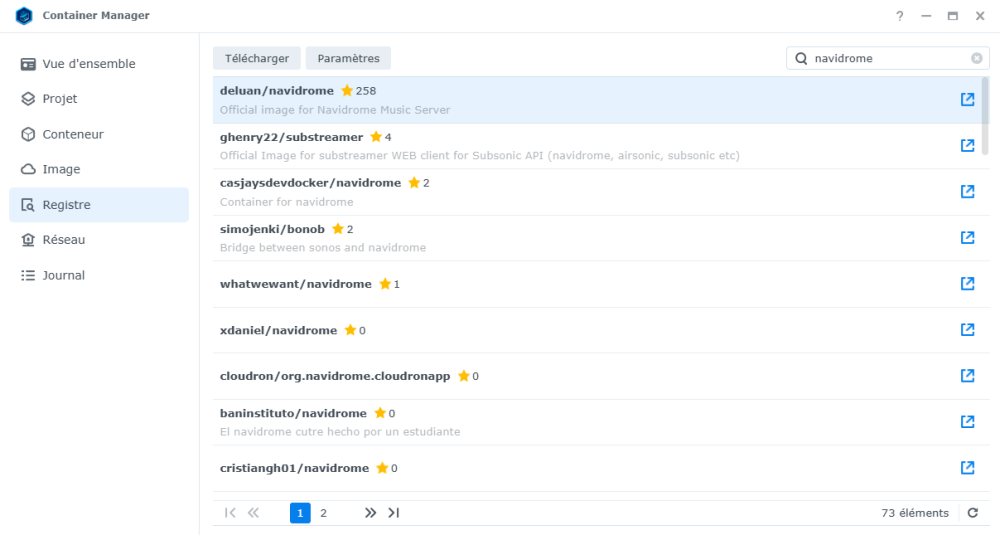Viewport: 1000px width, 535px height.
Task: Select whatwewant/navidrome image row
Action: 597,284
